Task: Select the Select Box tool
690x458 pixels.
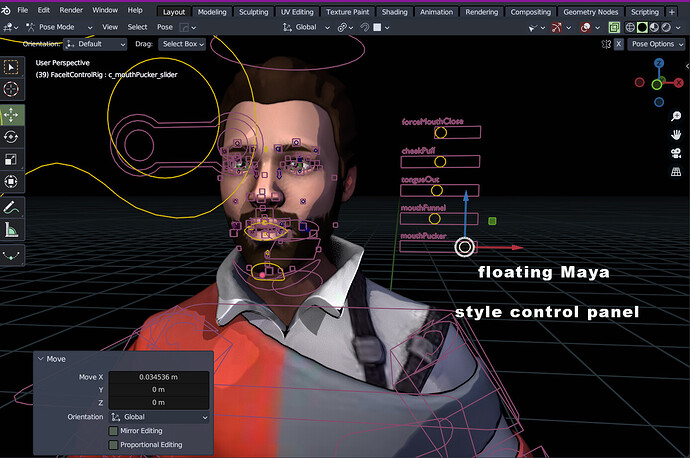Action: tap(11, 67)
